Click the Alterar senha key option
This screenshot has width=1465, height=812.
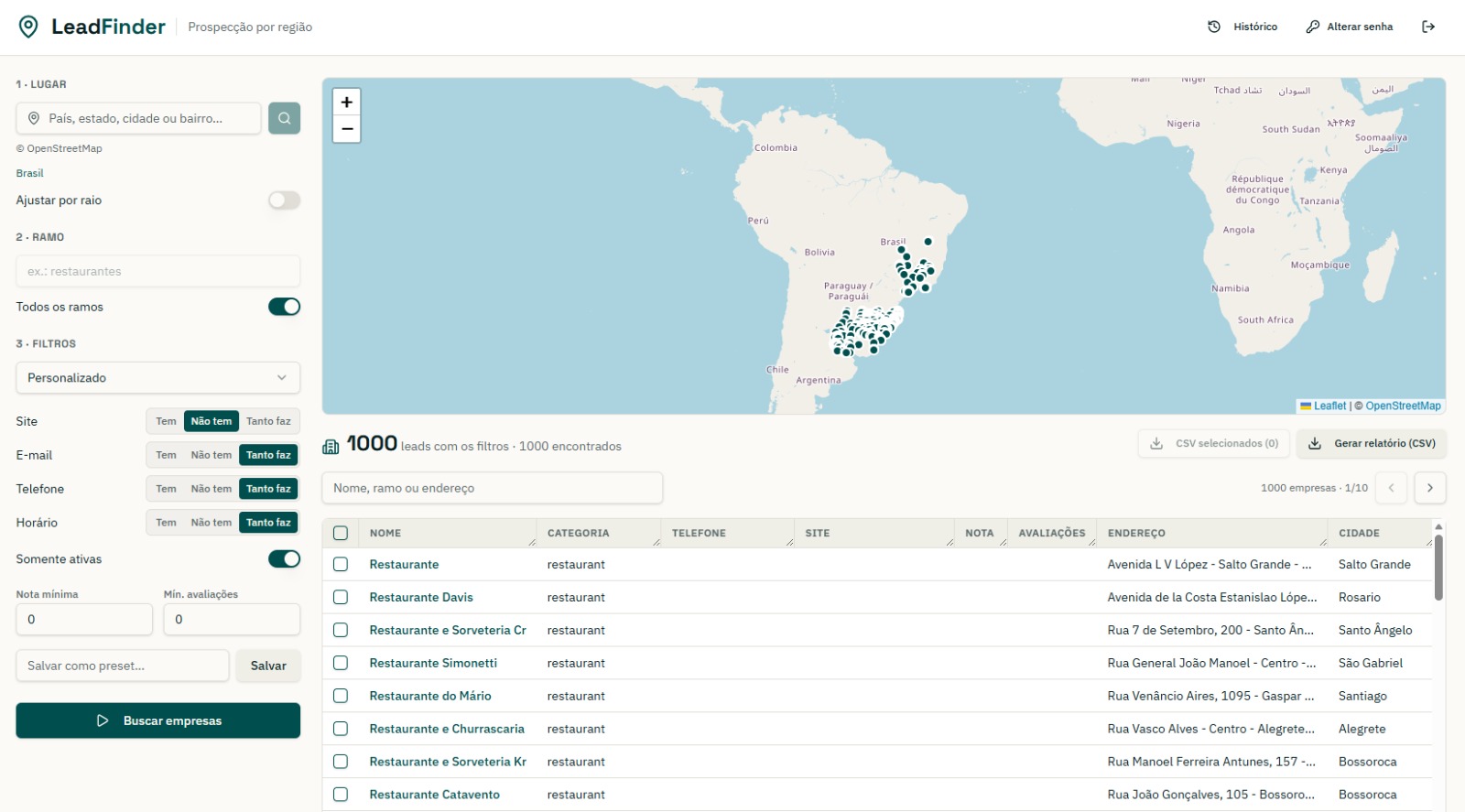[1350, 27]
